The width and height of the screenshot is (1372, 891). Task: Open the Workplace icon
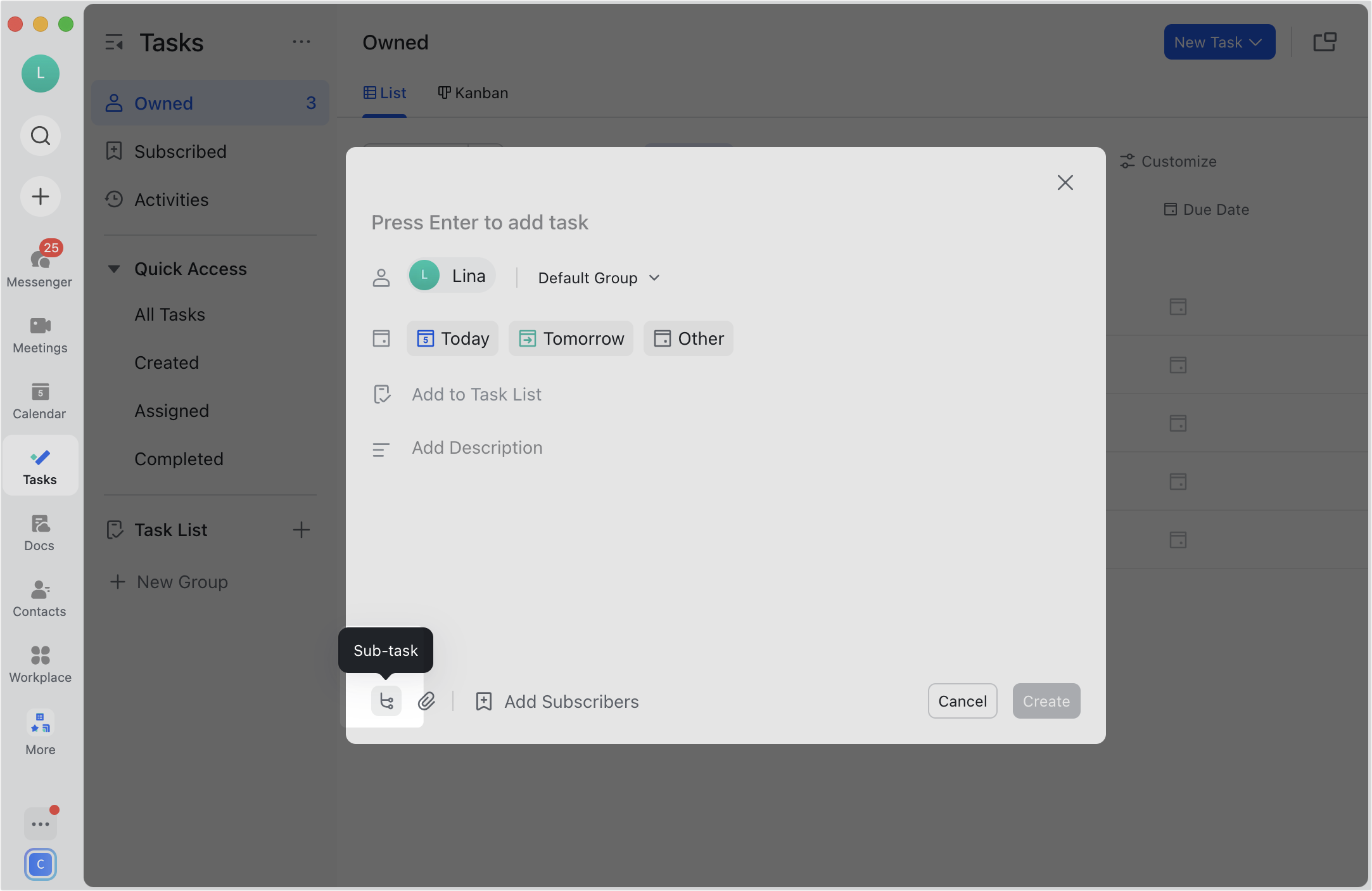pyautogui.click(x=40, y=662)
